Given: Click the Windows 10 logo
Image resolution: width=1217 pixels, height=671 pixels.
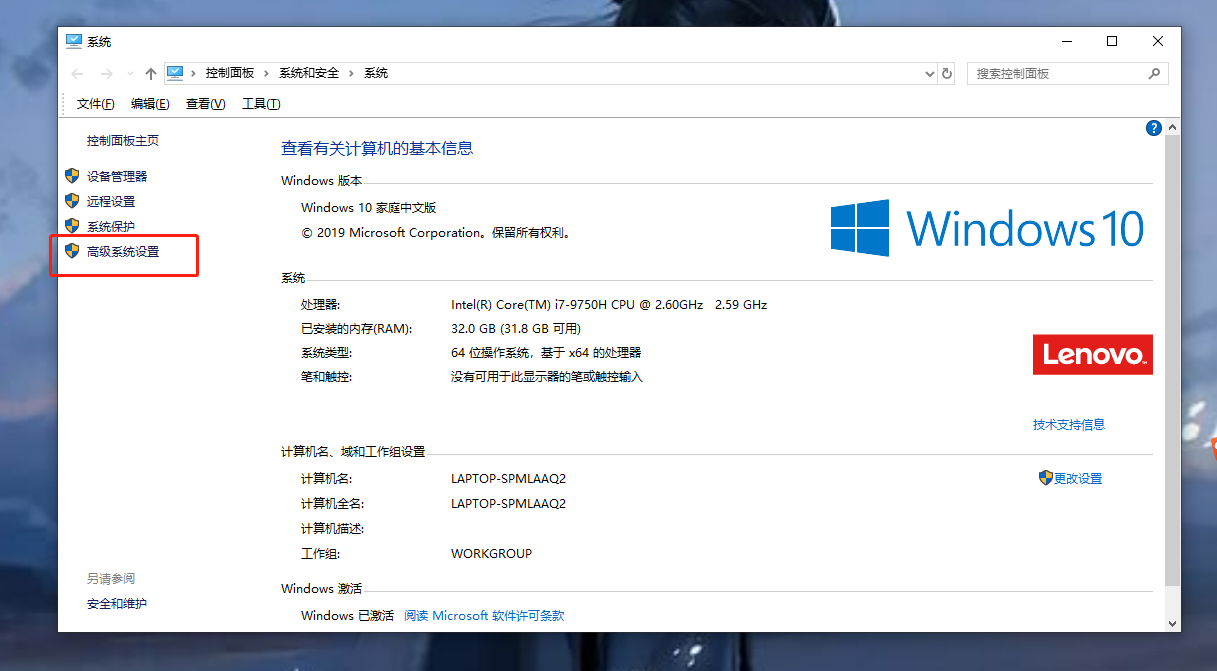Looking at the screenshot, I should coord(987,228).
